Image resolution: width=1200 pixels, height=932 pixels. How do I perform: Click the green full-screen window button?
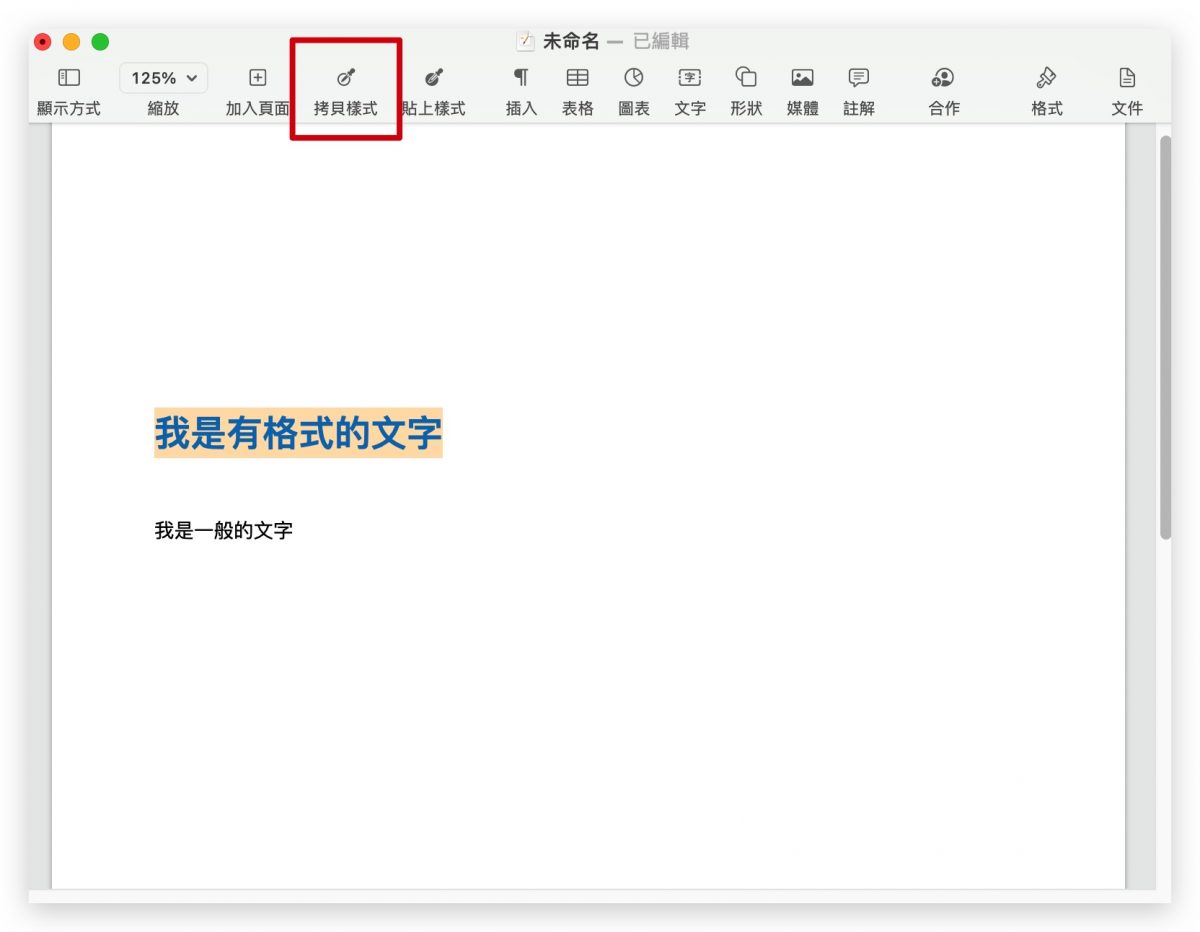tap(100, 42)
